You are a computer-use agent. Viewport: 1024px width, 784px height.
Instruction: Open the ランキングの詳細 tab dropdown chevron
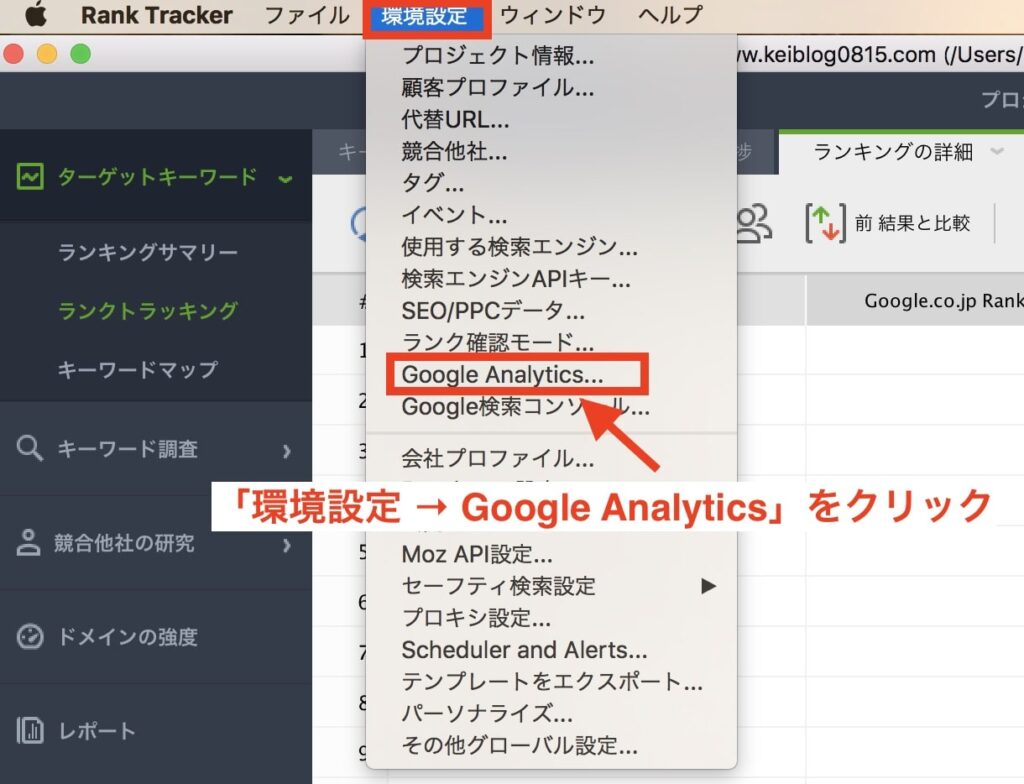point(997,152)
